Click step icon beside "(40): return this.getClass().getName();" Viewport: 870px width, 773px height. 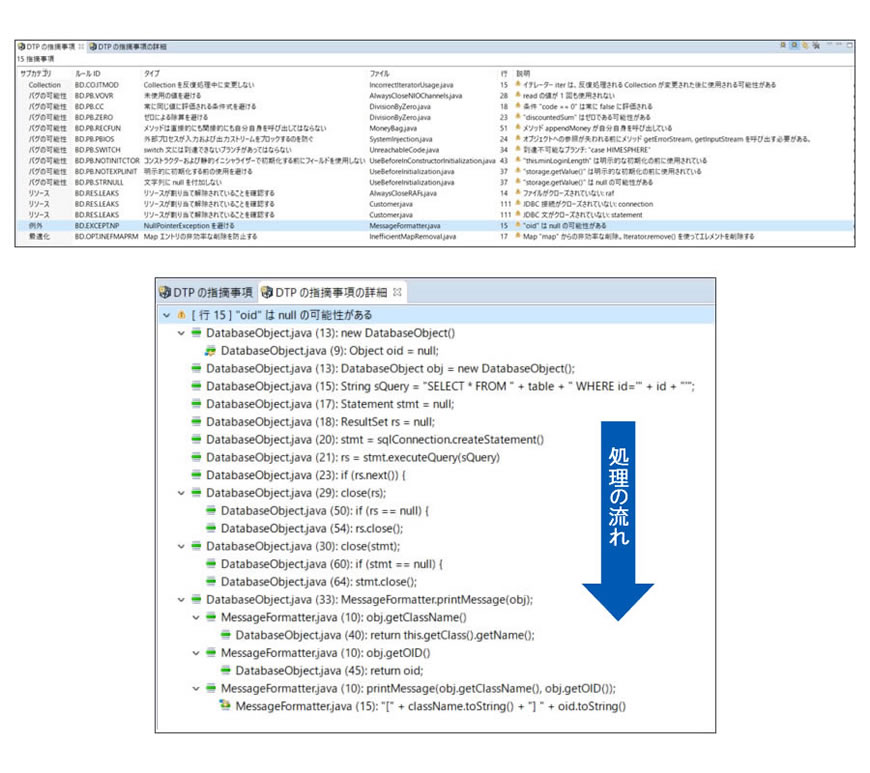coord(225,634)
